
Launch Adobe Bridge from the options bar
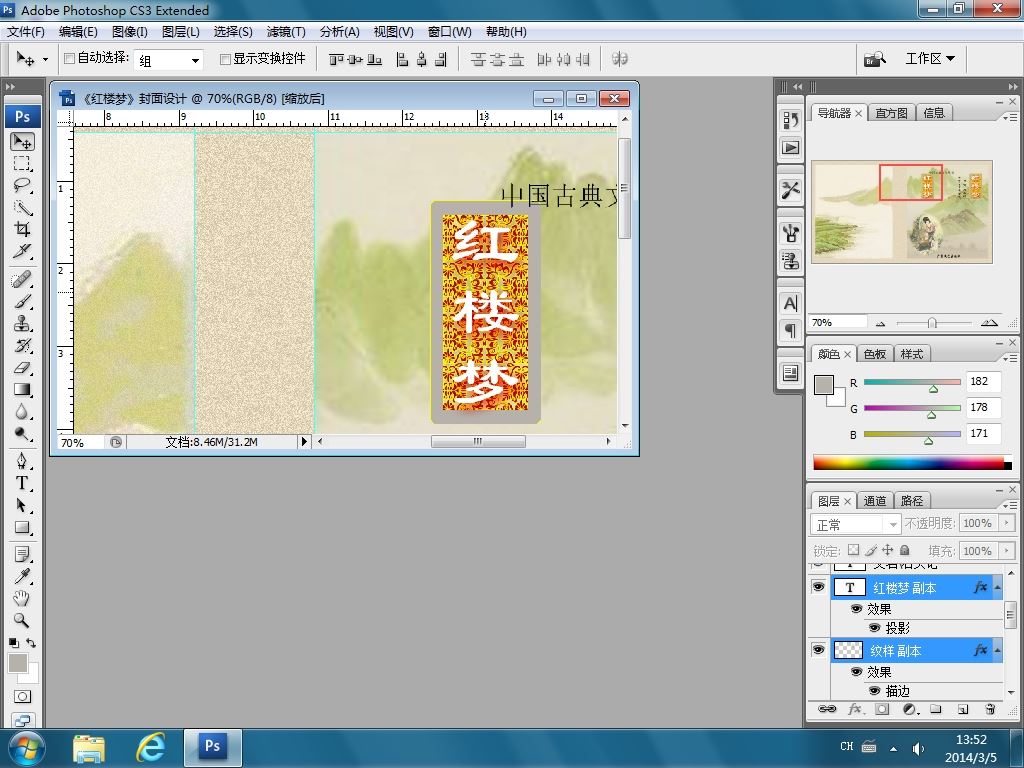875,59
